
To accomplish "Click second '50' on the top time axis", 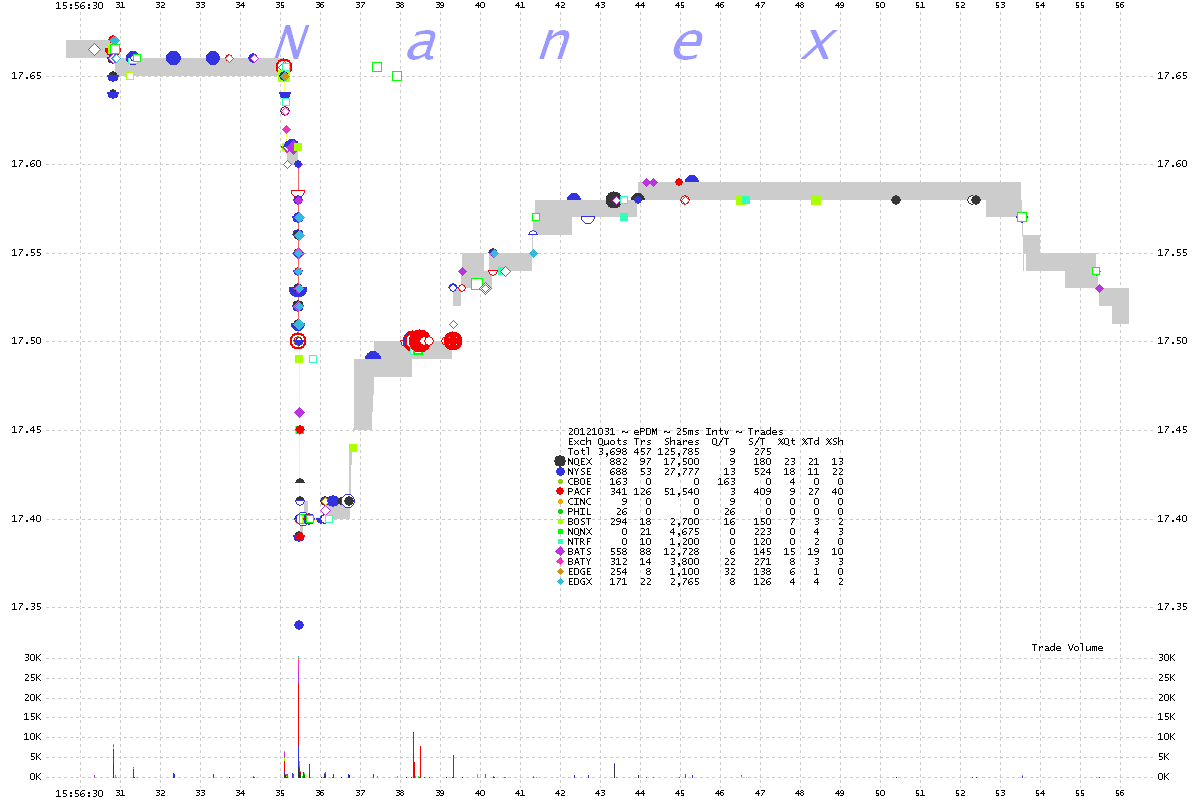I will (880, 6).
